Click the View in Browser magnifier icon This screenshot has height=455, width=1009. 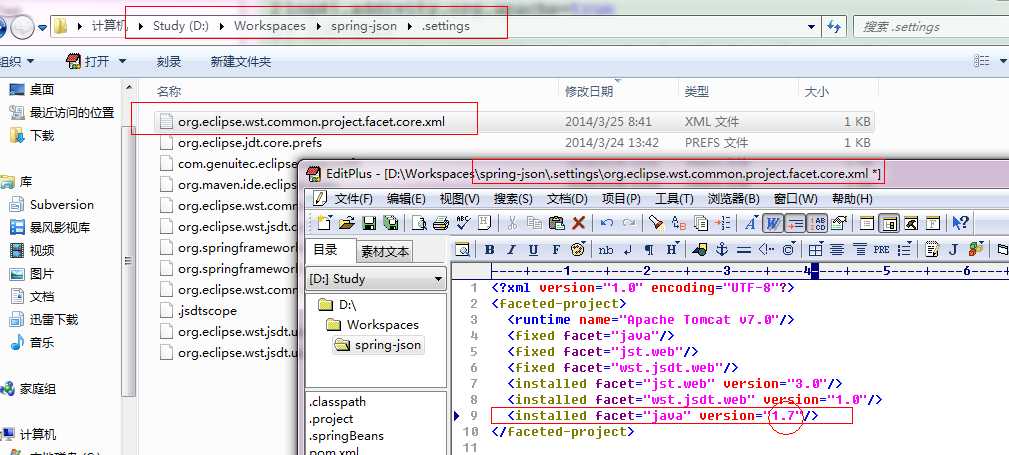[462, 249]
